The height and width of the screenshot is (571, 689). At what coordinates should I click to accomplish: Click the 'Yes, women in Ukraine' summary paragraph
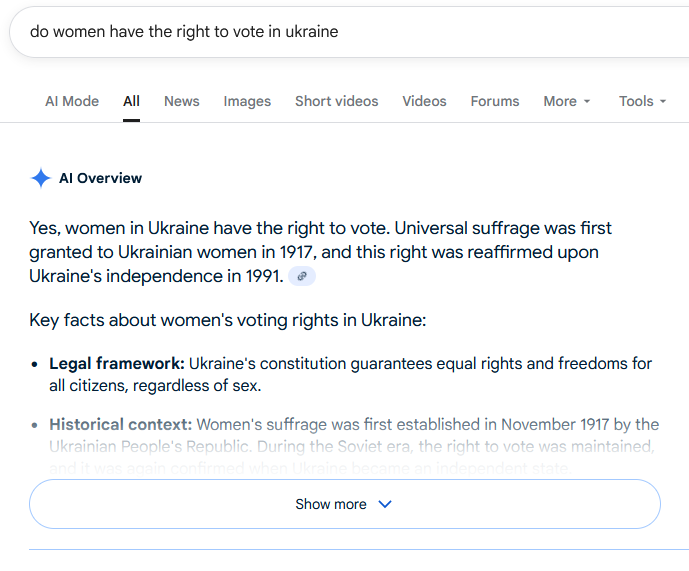pos(320,252)
